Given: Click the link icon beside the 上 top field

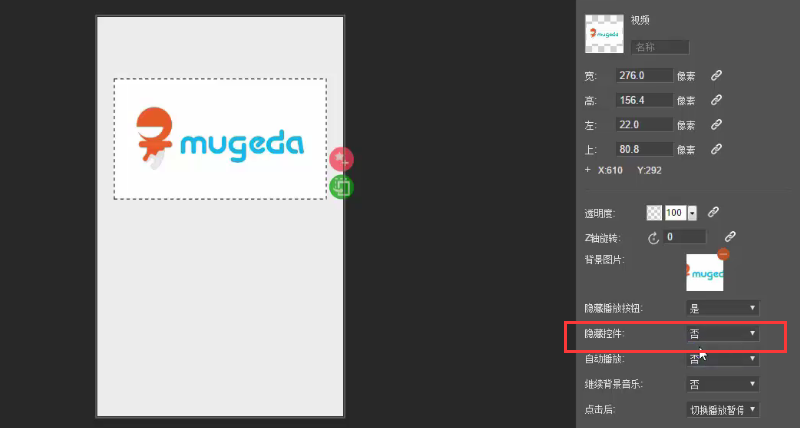Looking at the screenshot, I should pos(716,149).
